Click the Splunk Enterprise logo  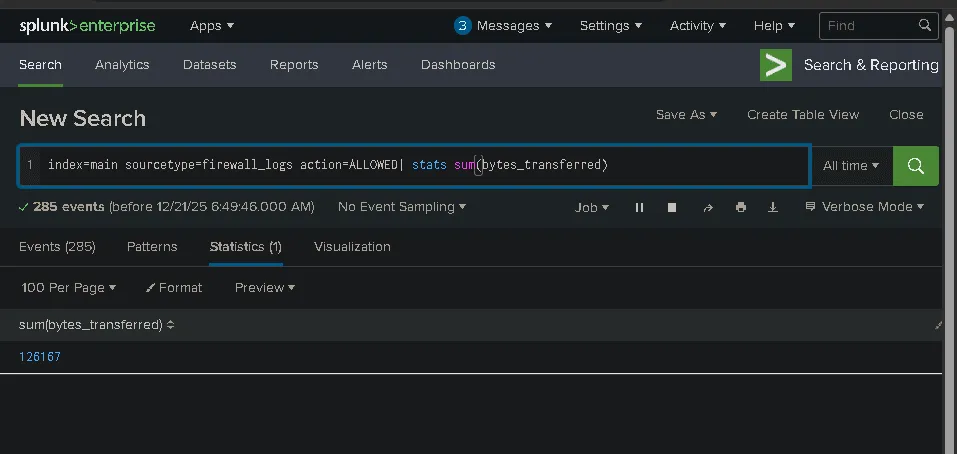87,25
